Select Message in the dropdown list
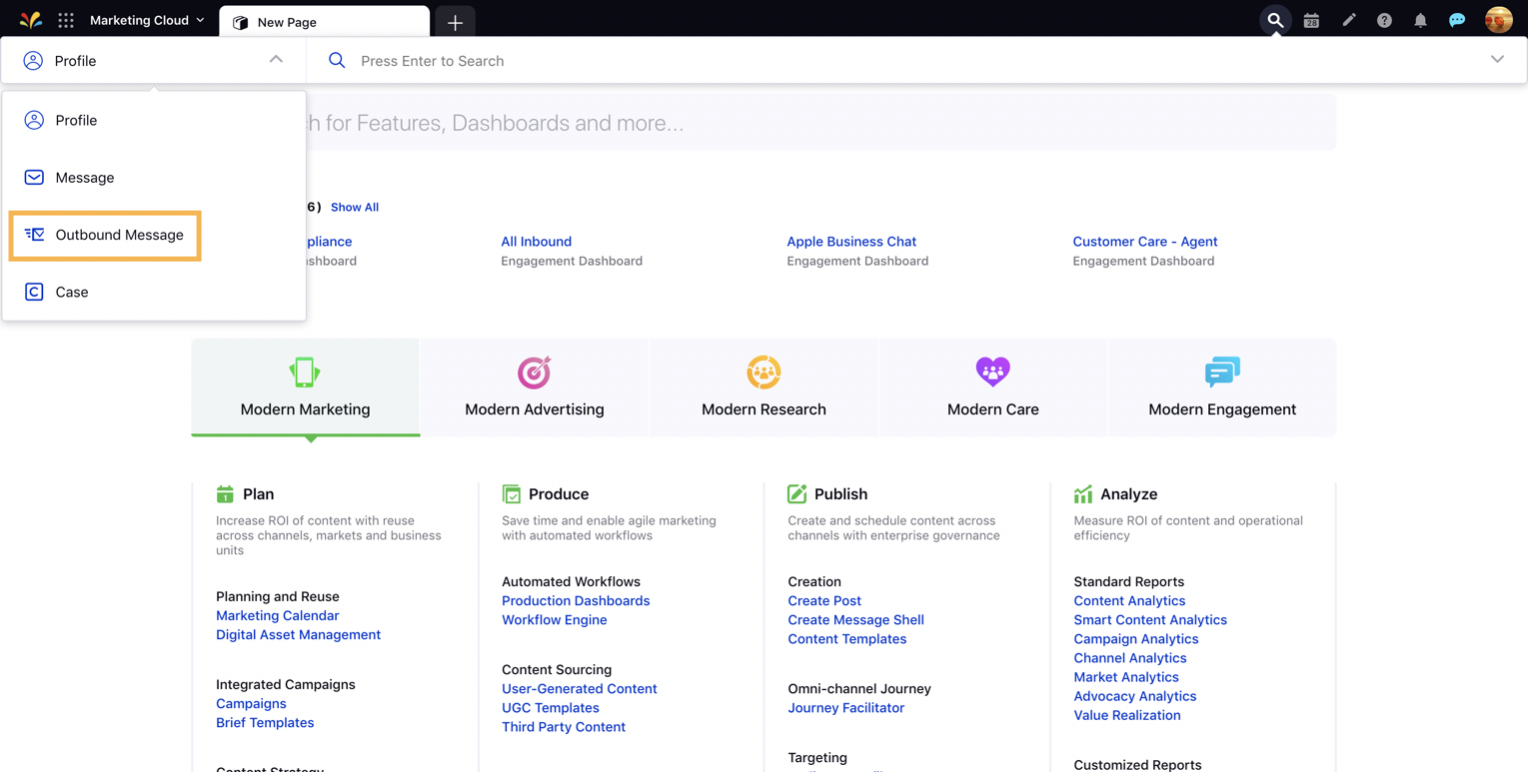Screen dimensions: 1528x772 click(154, 177)
